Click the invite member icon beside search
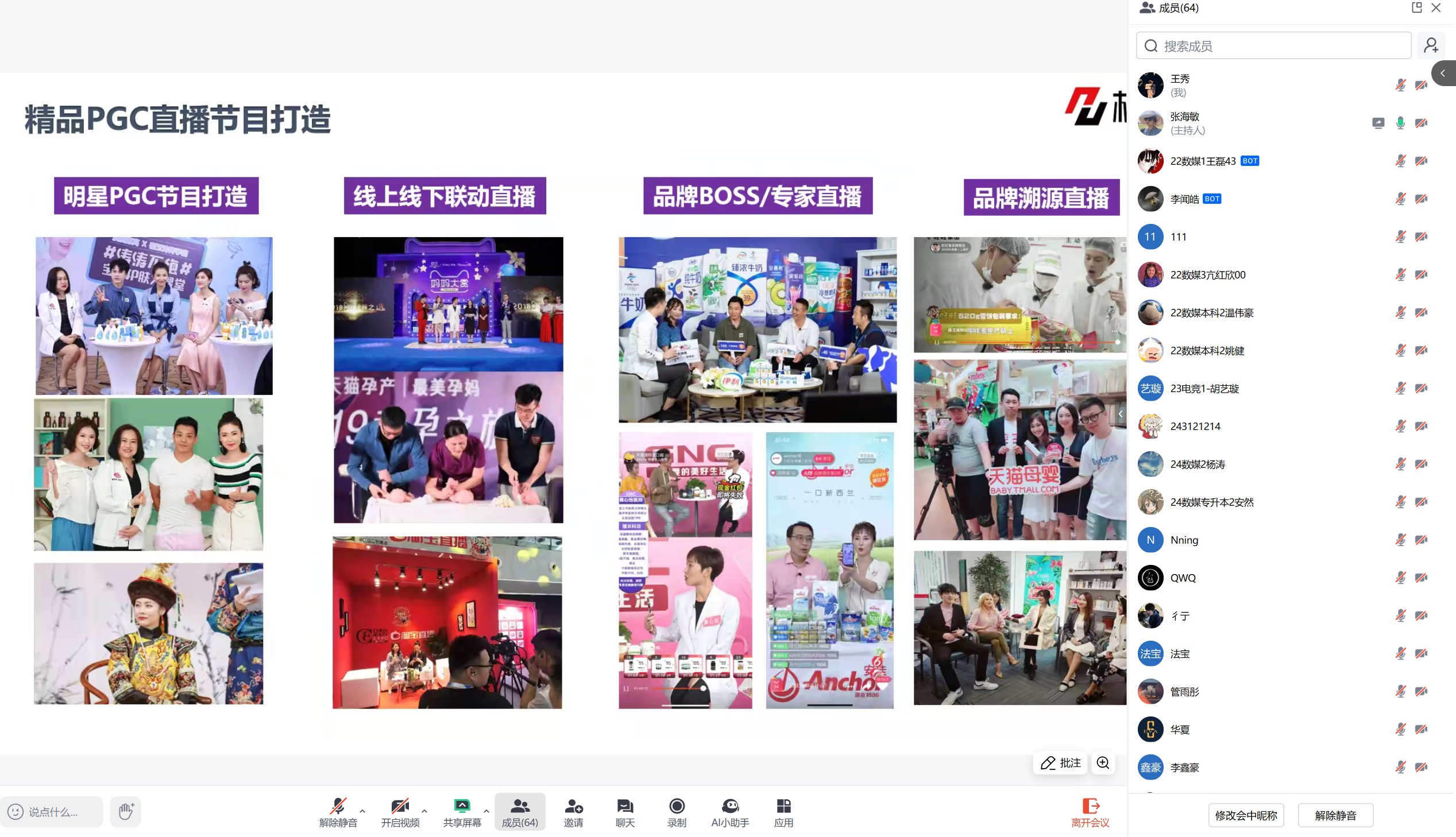The image size is (1456, 837). [x=1431, y=45]
